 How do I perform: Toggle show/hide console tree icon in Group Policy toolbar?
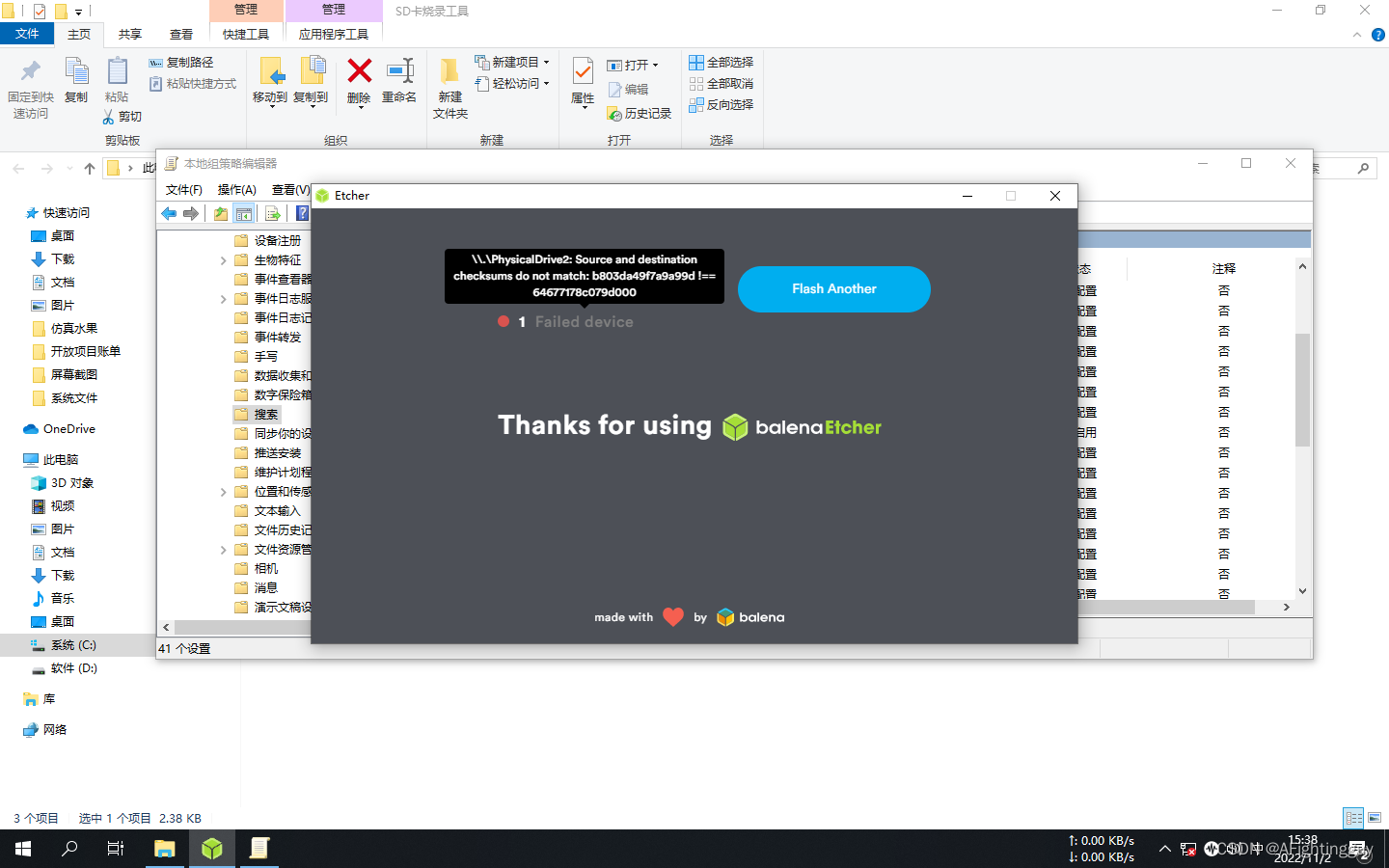click(x=244, y=213)
